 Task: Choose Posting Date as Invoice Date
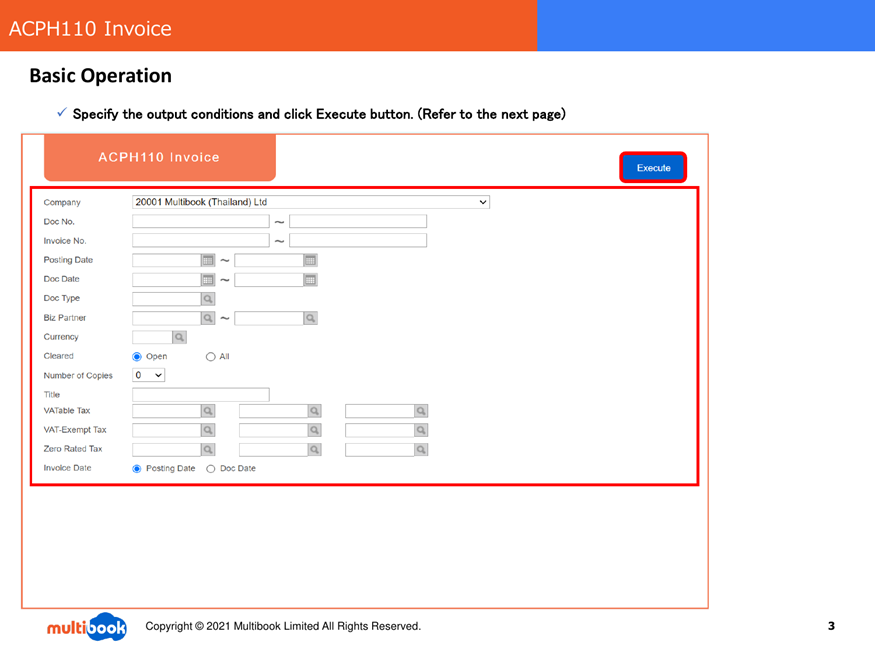tap(137, 469)
